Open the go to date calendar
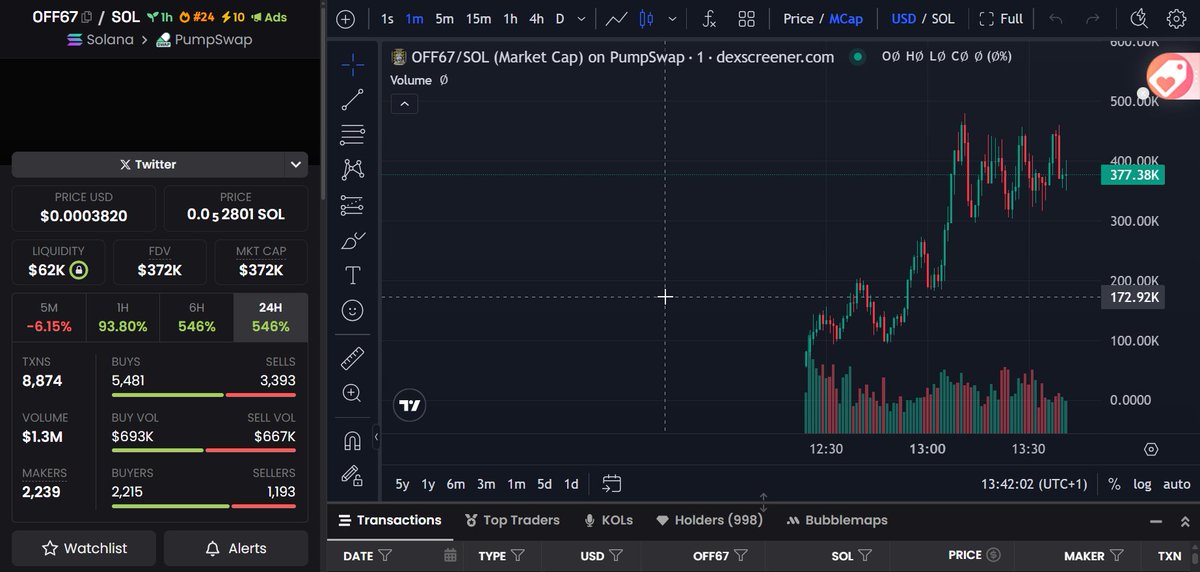 click(612, 484)
